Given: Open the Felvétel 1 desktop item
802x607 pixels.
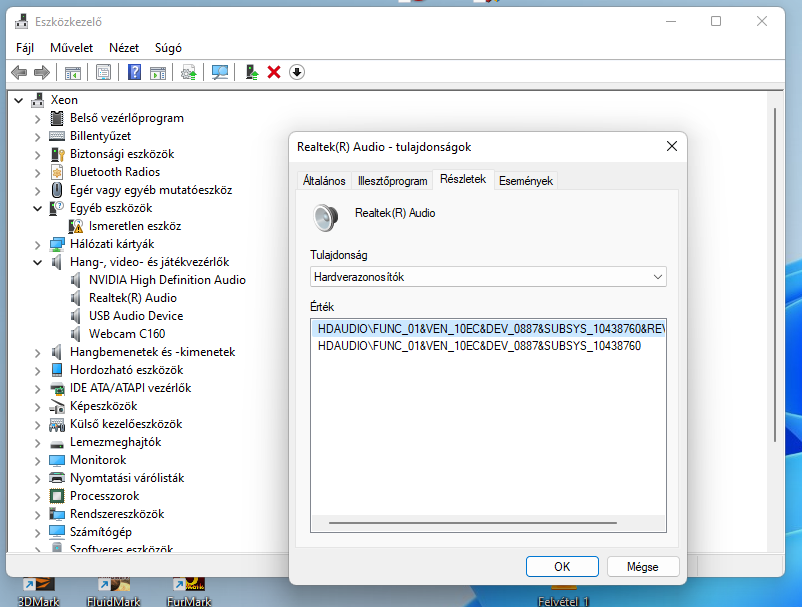Looking at the screenshot, I should [563, 596].
